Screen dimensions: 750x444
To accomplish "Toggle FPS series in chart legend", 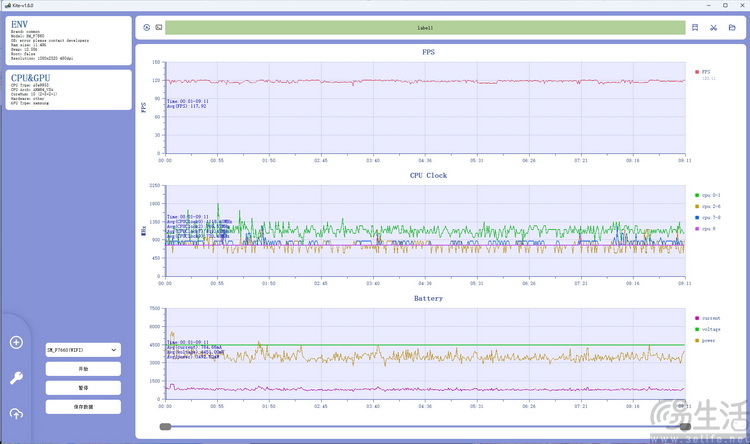I will pos(704,72).
